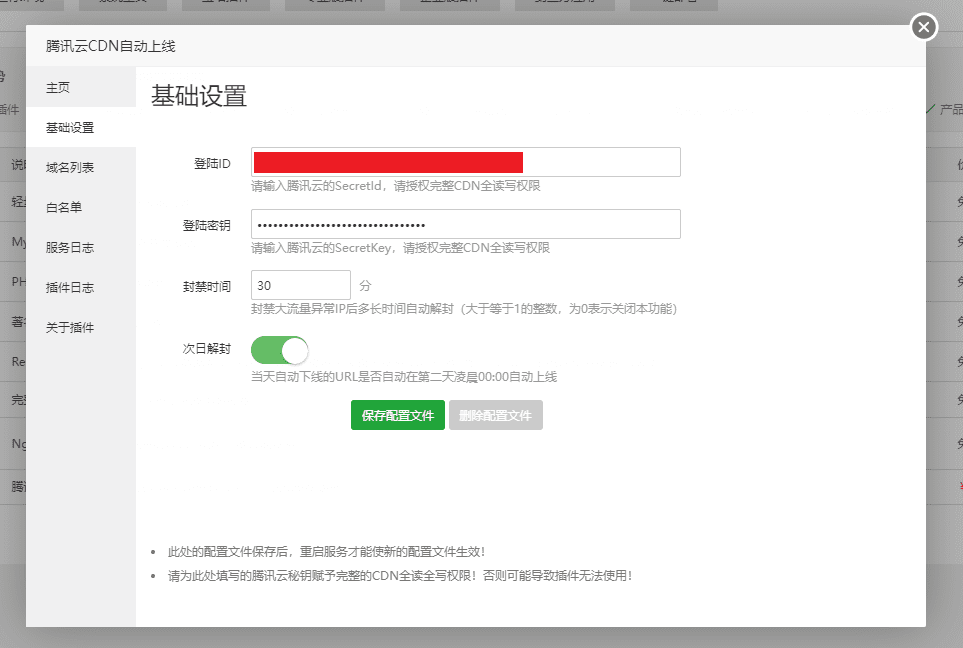The height and width of the screenshot is (648, 963).
Task: Click the 次日解封 label
Action: (206, 348)
